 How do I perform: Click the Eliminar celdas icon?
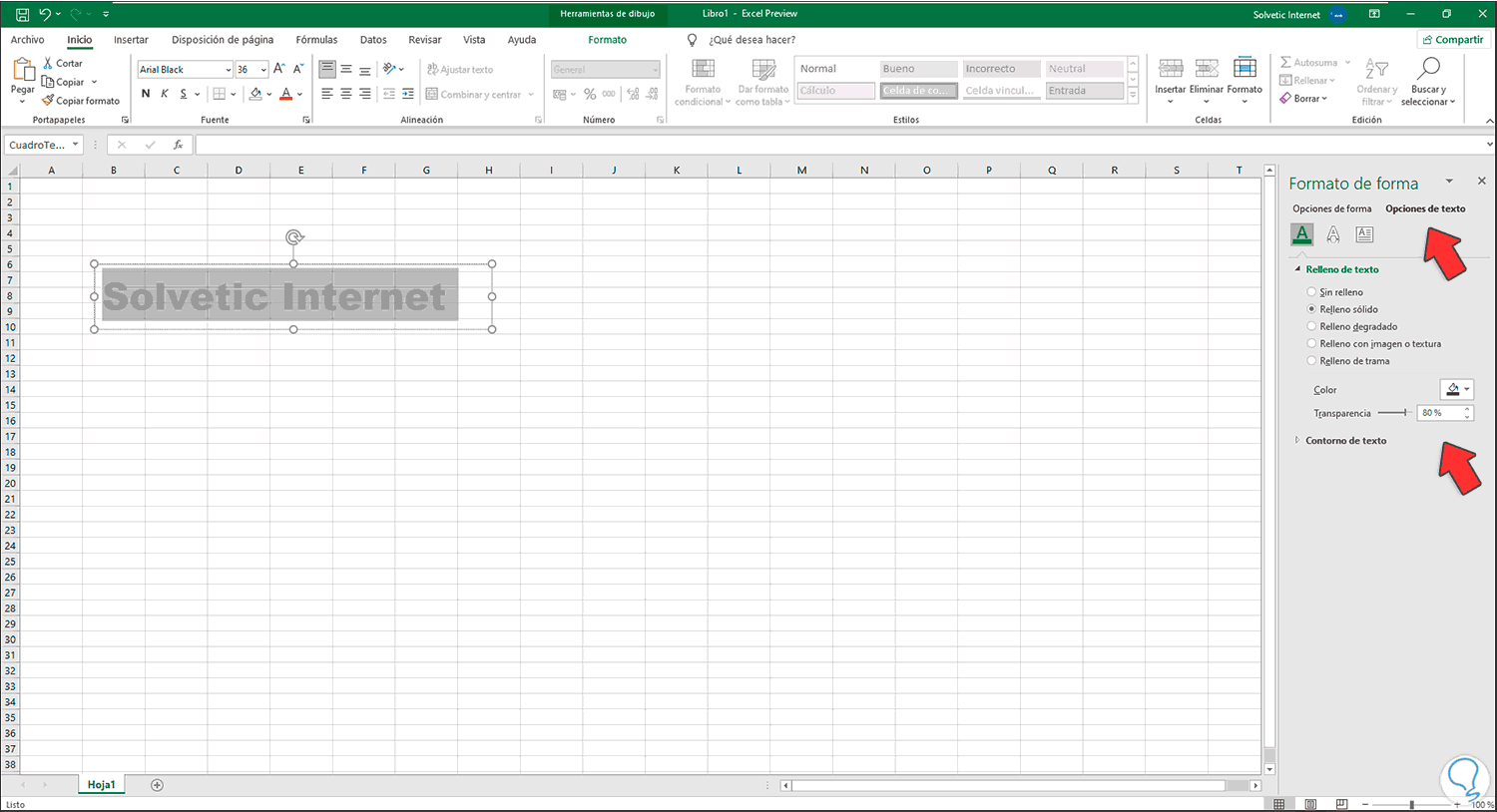[1207, 69]
